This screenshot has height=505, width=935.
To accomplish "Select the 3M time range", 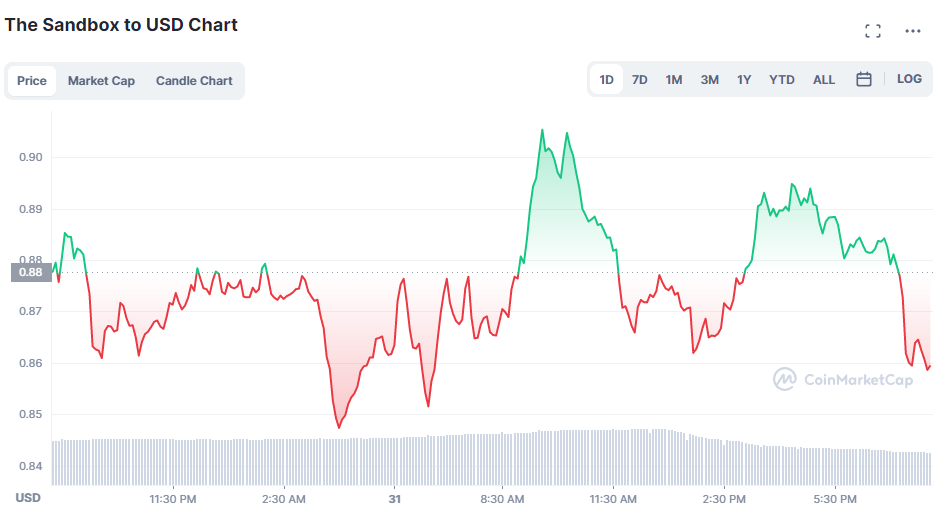I will click(x=710, y=79).
